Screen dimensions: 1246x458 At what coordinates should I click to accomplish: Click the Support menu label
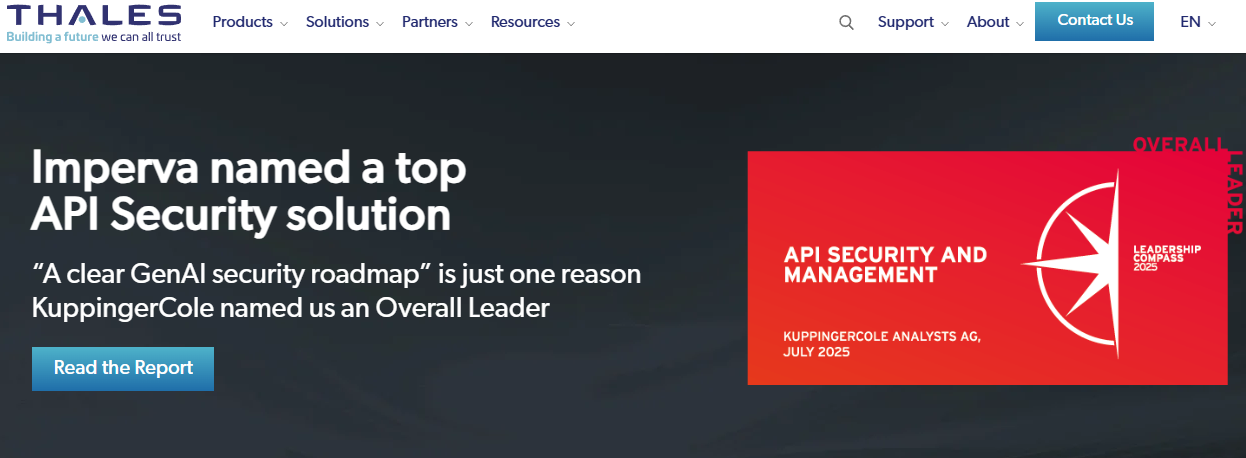coord(905,22)
